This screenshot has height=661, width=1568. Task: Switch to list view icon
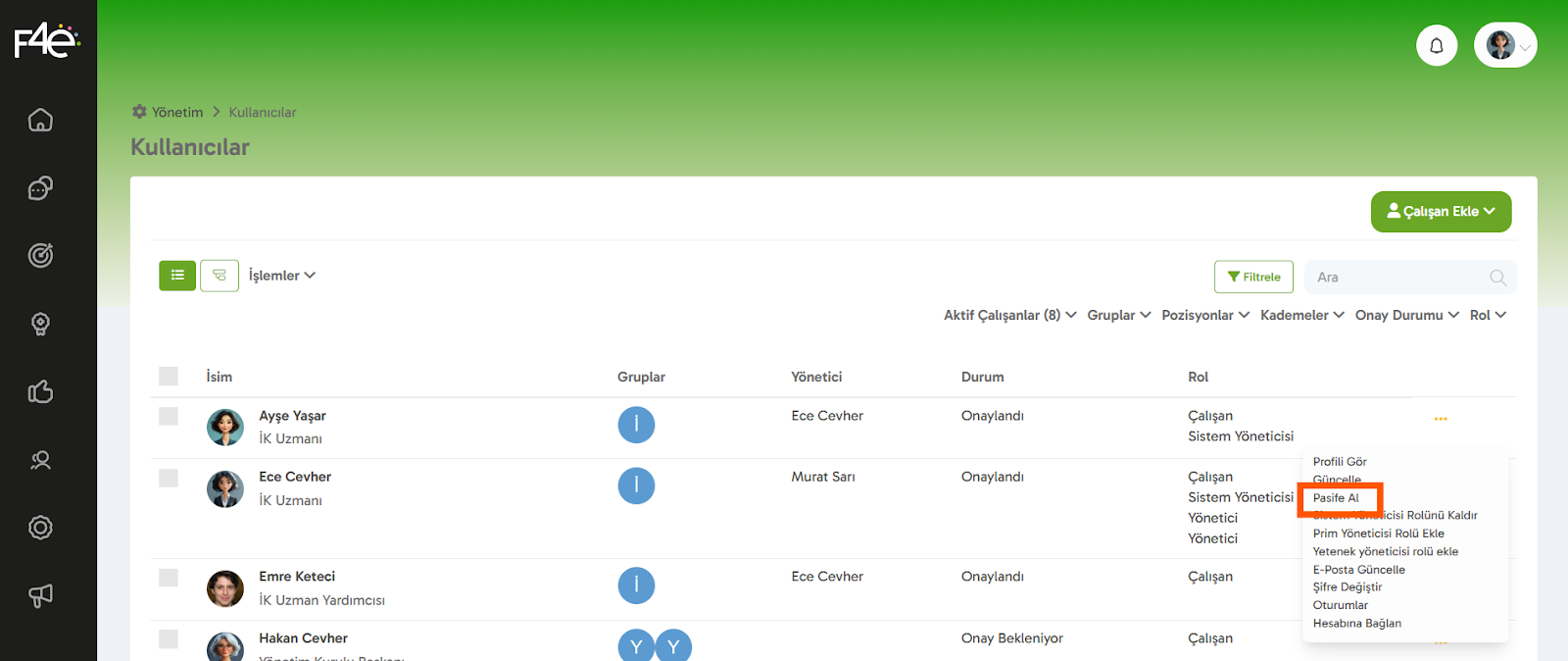coord(177,276)
